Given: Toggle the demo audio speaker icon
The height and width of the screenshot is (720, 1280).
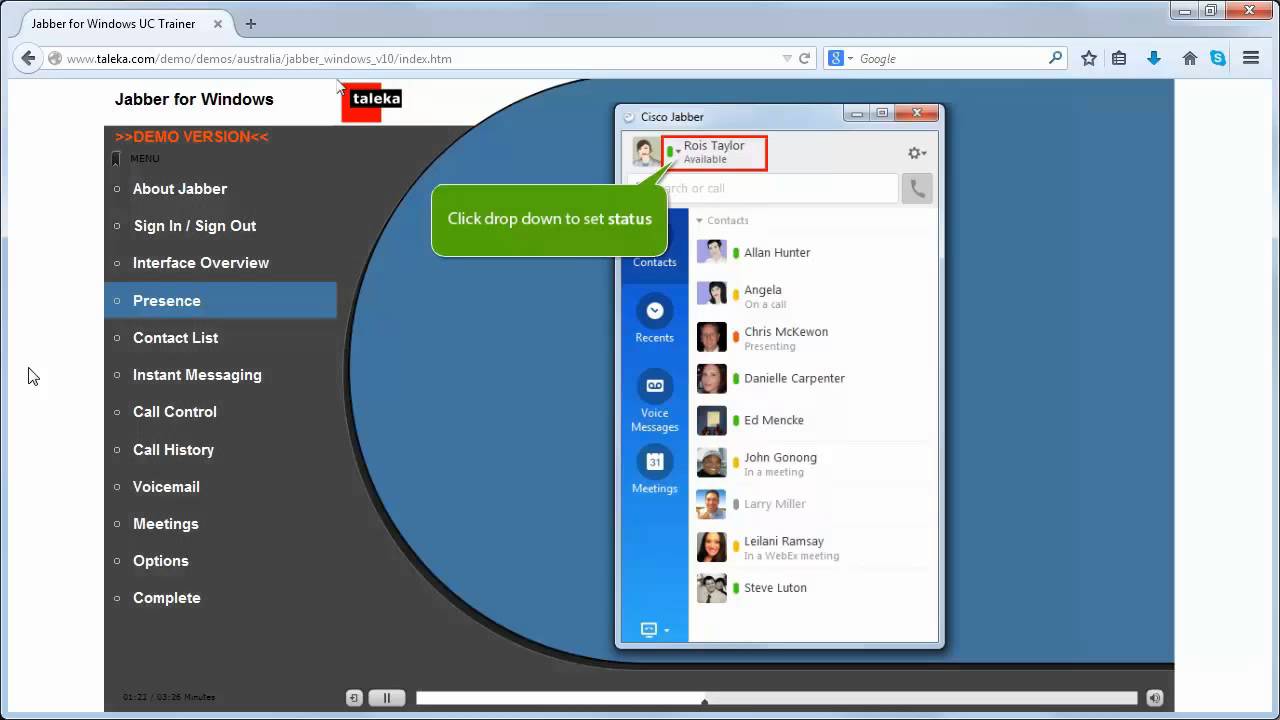Looking at the screenshot, I should (x=1154, y=698).
